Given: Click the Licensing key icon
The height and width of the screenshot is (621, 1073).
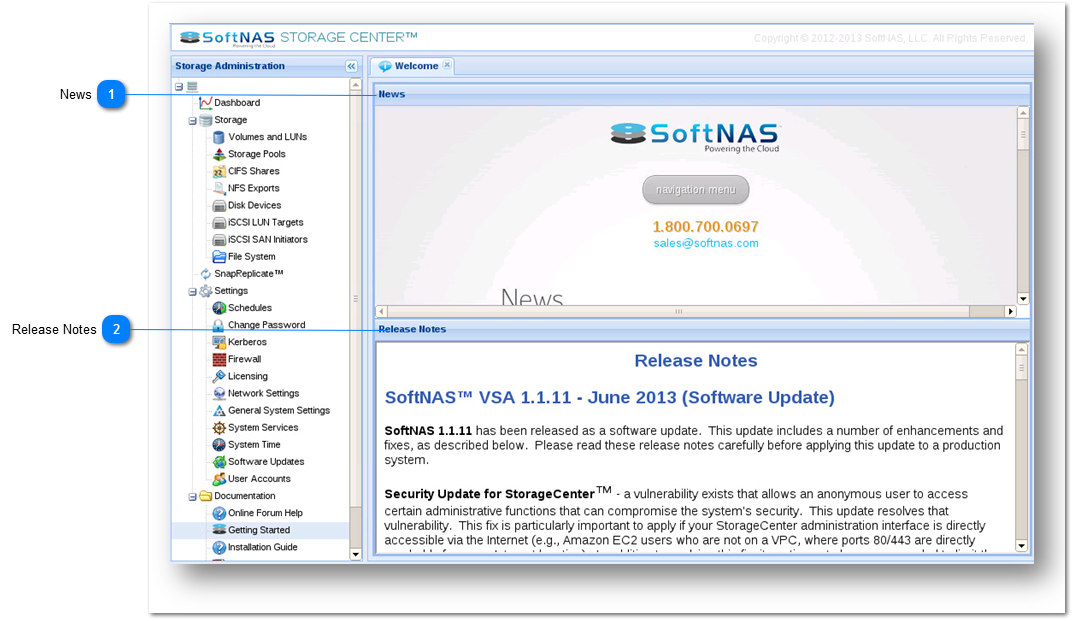Looking at the screenshot, I should pos(219,376).
